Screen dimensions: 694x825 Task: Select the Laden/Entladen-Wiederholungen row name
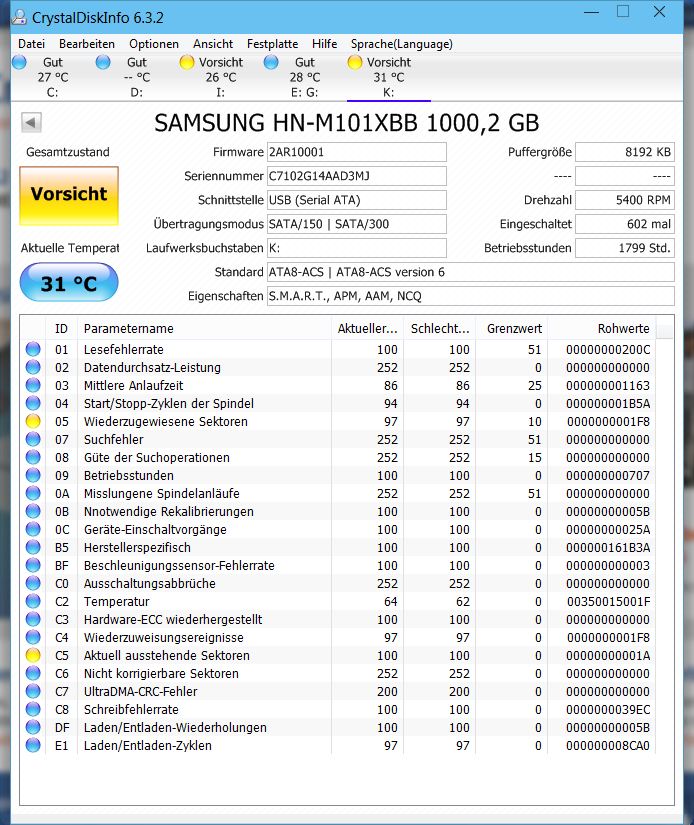[x=175, y=728]
